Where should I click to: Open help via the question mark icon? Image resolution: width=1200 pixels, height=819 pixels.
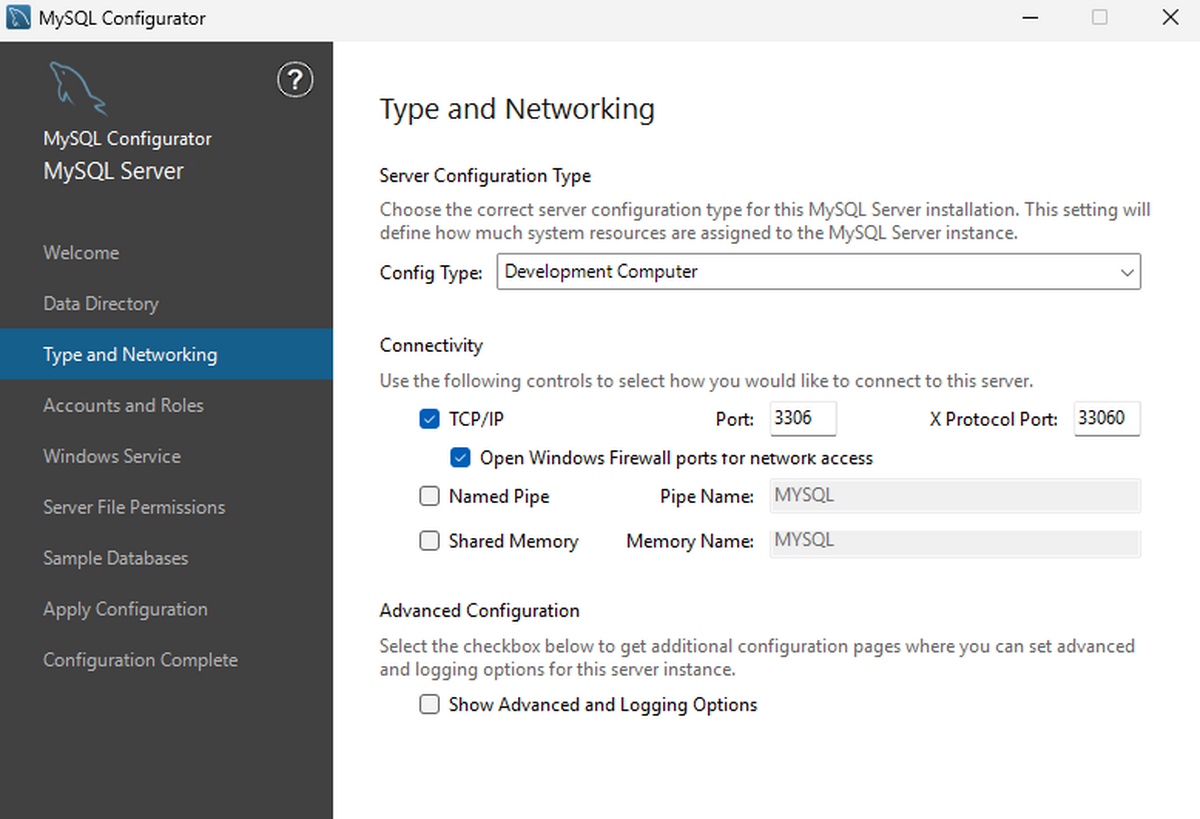[295, 80]
